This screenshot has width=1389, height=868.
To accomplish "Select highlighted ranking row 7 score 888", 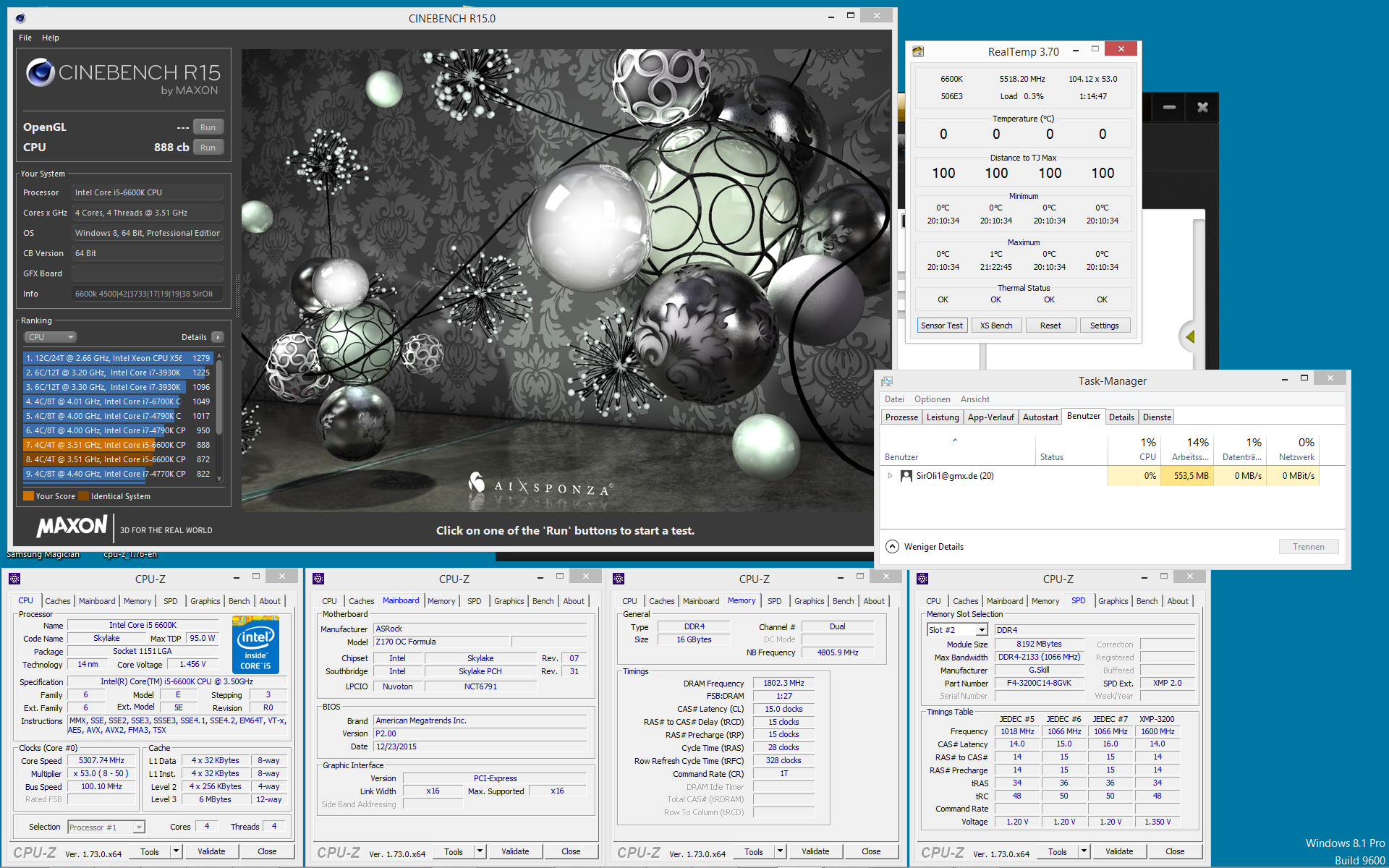I will 118,445.
